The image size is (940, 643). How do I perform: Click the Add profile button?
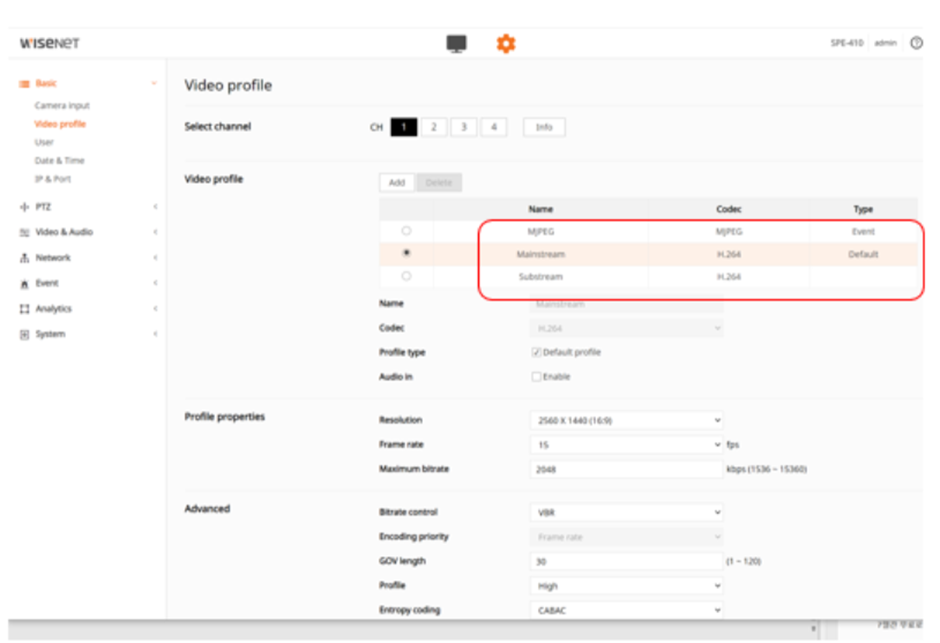tap(397, 183)
